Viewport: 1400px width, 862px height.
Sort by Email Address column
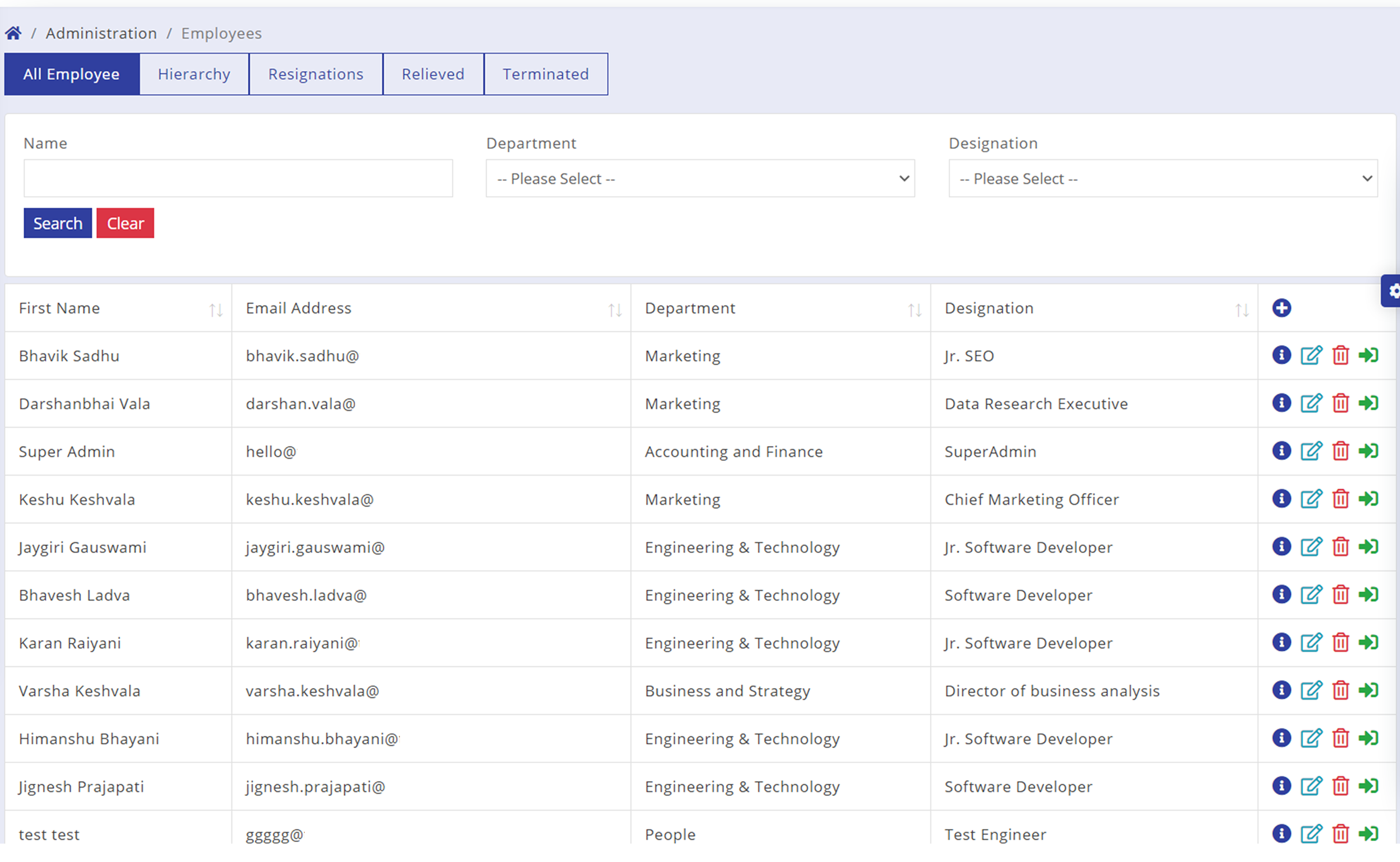click(614, 310)
